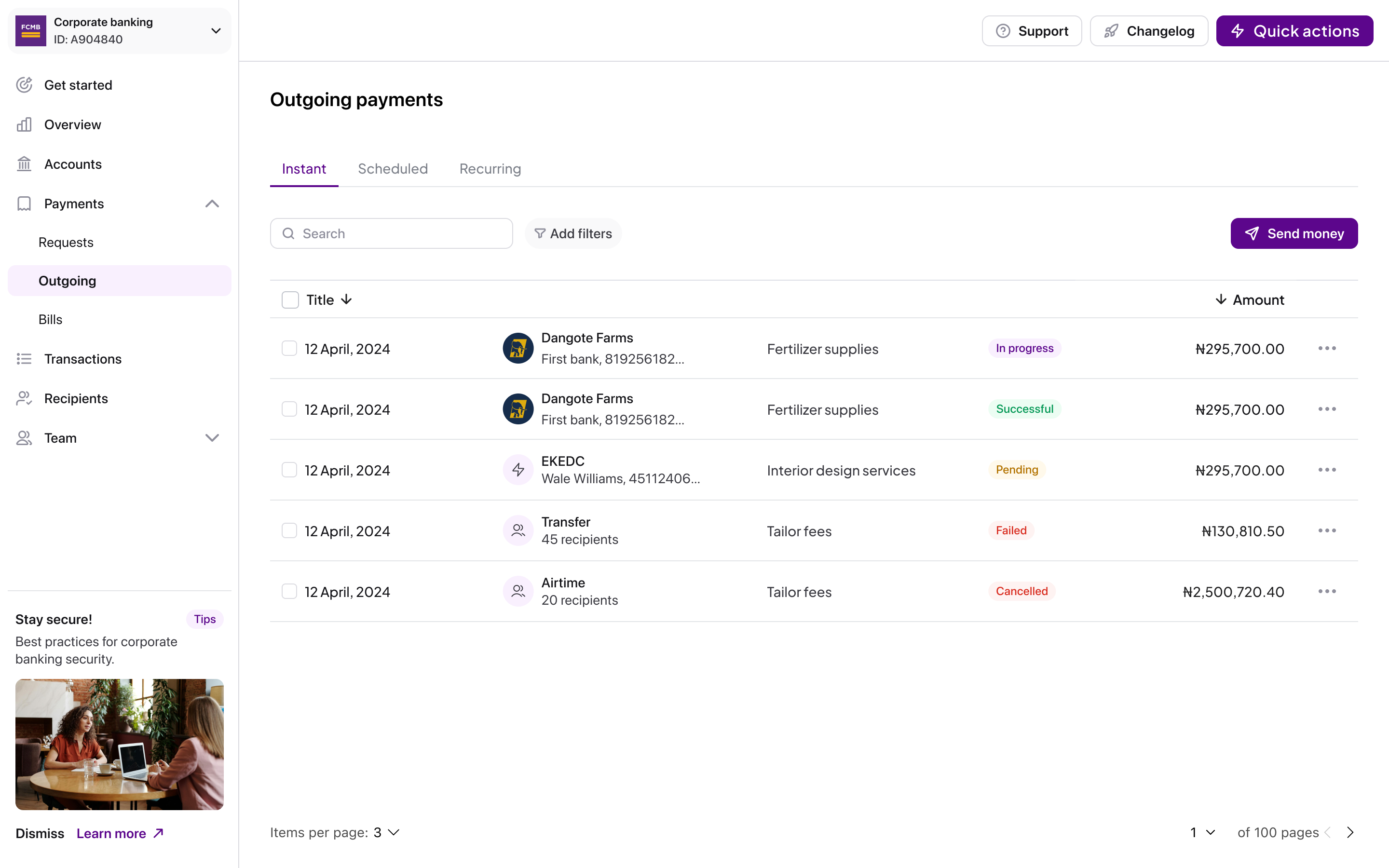The height and width of the screenshot is (868, 1389).
Task: Tick the Airtime 20 recipients row checkbox
Action: coord(289,592)
